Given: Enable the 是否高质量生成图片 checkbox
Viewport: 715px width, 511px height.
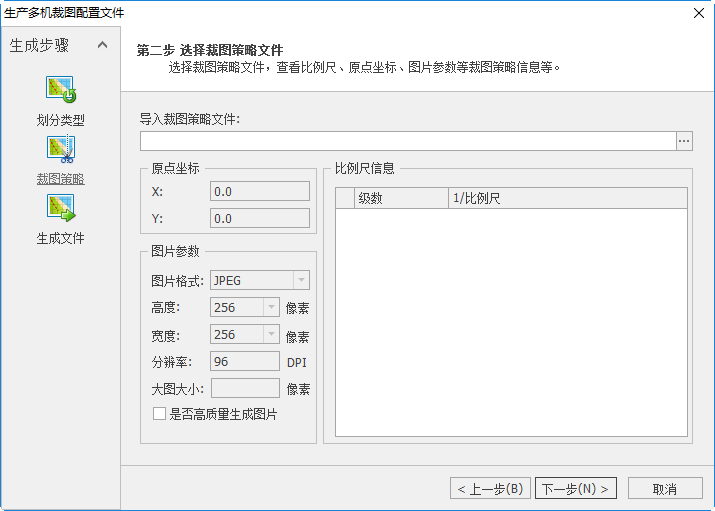Looking at the screenshot, I should point(159,413).
